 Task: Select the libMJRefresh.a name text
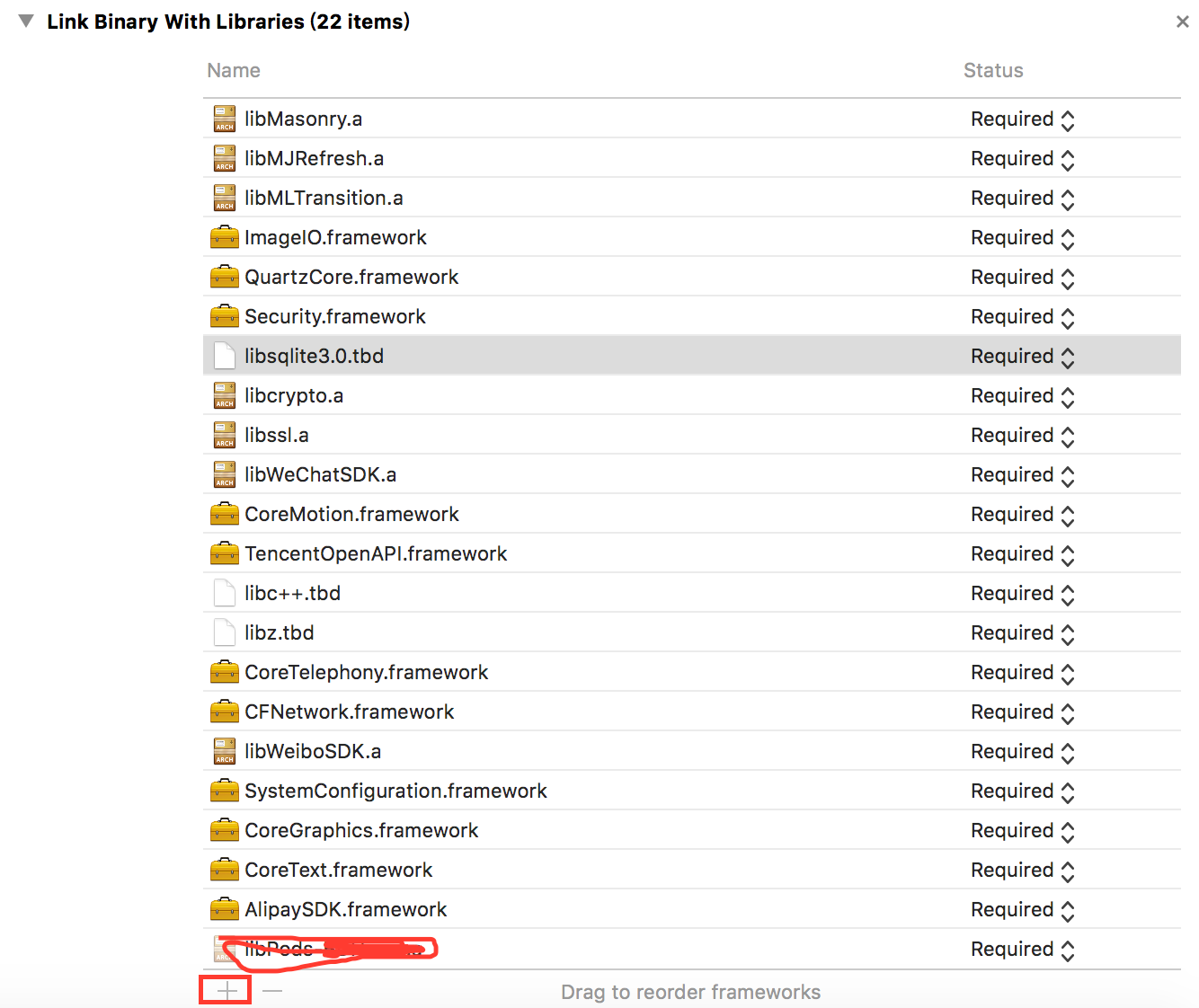(x=315, y=158)
